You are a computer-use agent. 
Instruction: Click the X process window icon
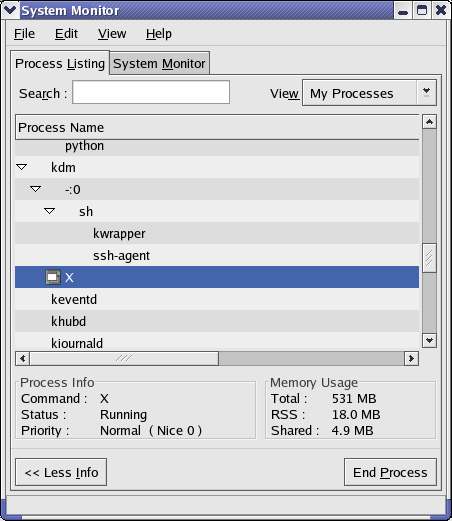(53, 277)
